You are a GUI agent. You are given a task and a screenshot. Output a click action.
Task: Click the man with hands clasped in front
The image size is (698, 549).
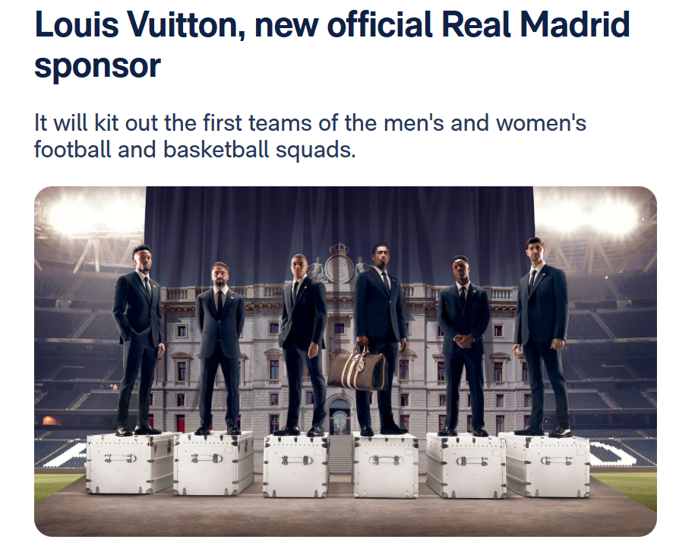[463, 346]
